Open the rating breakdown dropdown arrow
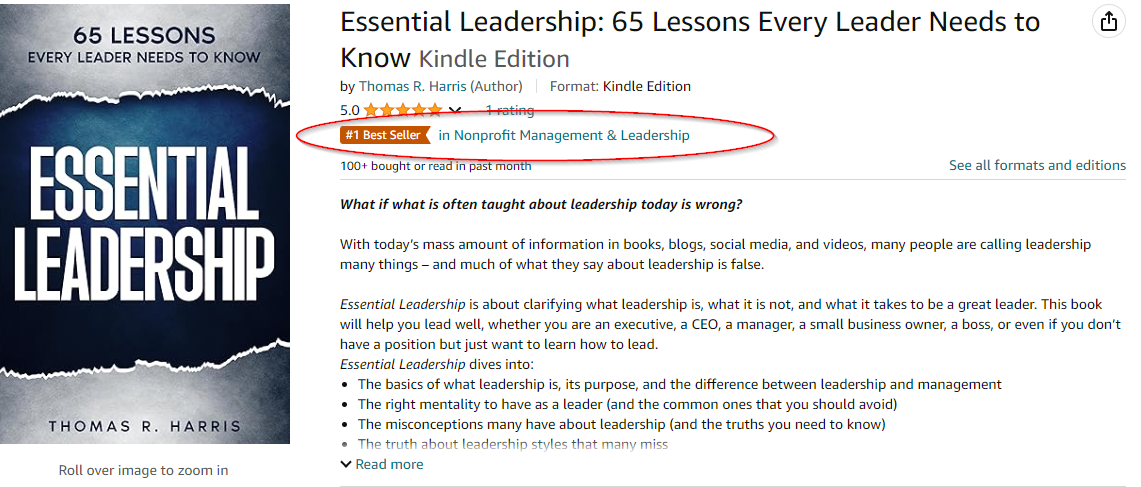Screen dimensions: 1141x487 [x=455, y=111]
